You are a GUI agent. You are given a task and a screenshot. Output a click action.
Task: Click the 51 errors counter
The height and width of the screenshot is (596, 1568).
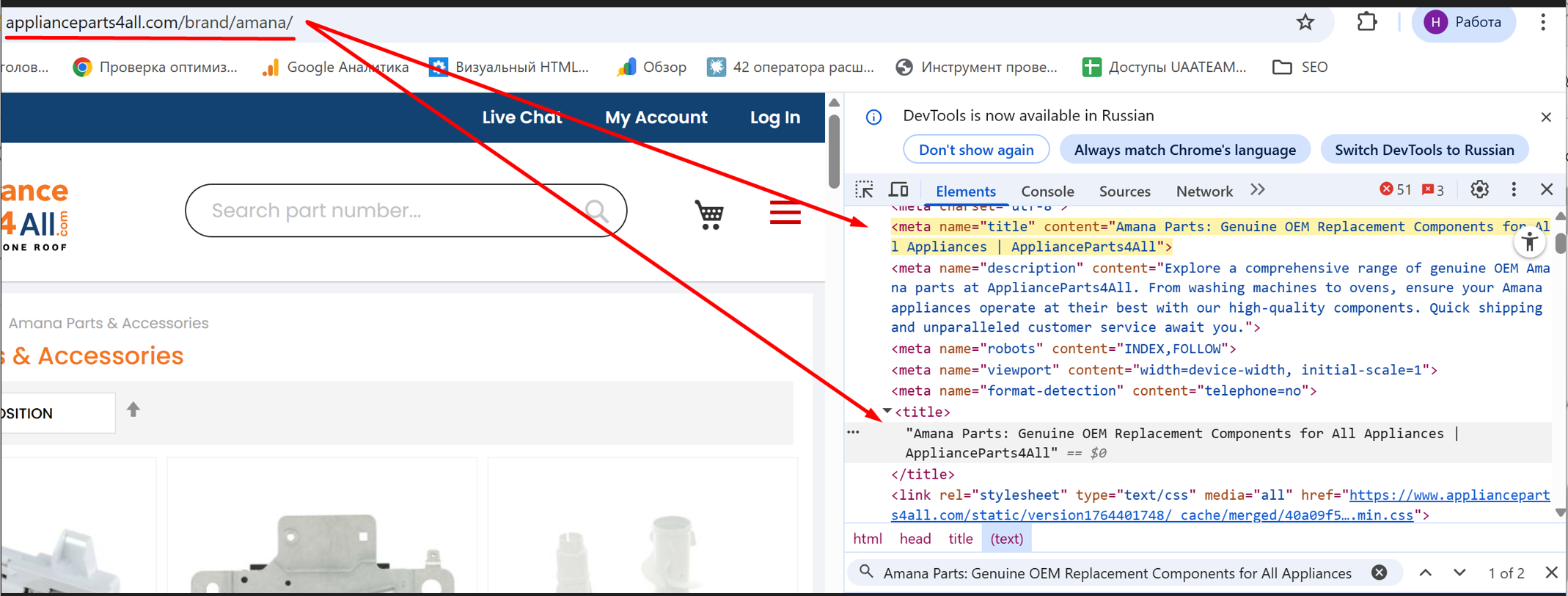1395,190
